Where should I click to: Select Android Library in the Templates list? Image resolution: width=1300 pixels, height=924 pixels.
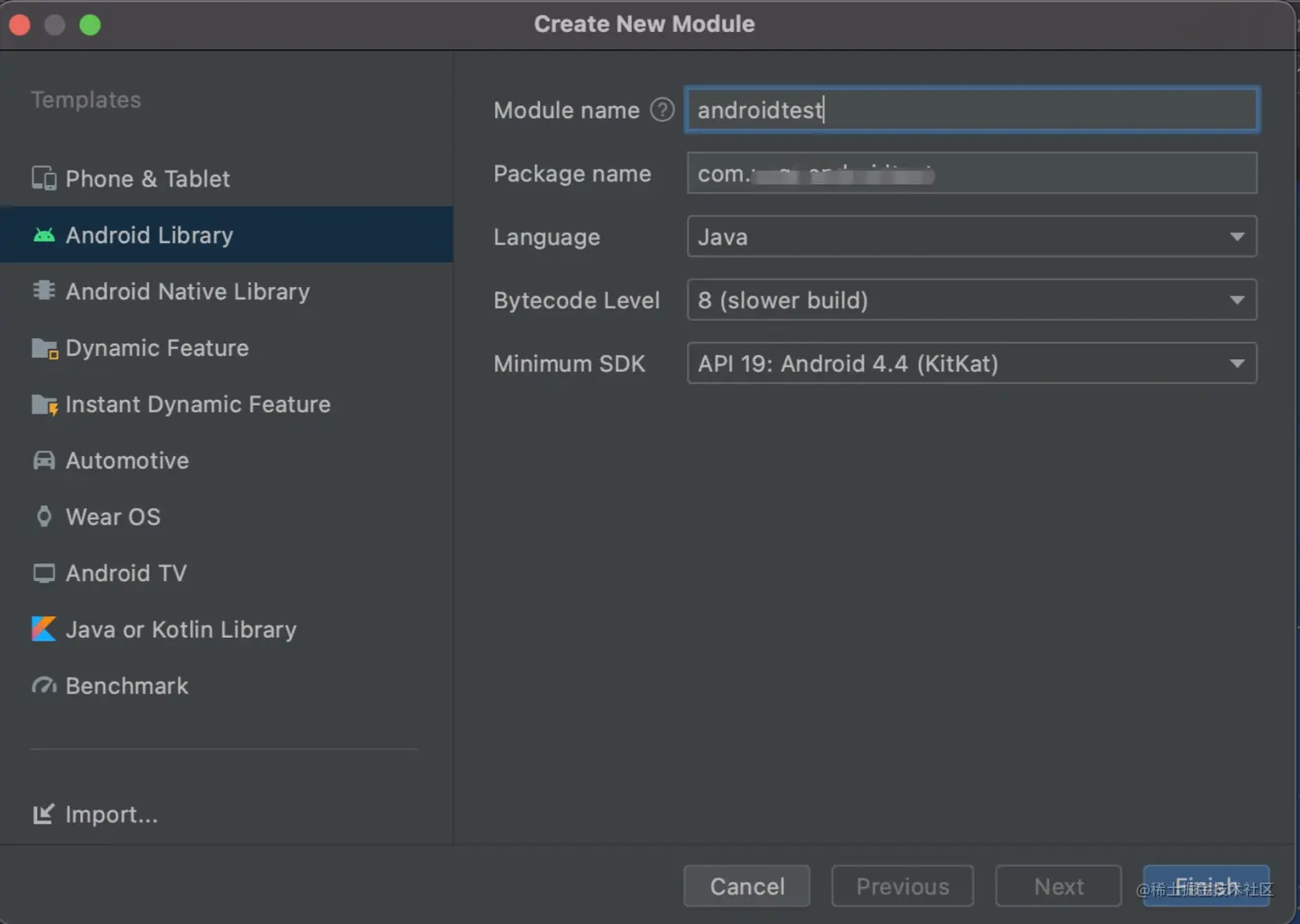(x=149, y=235)
